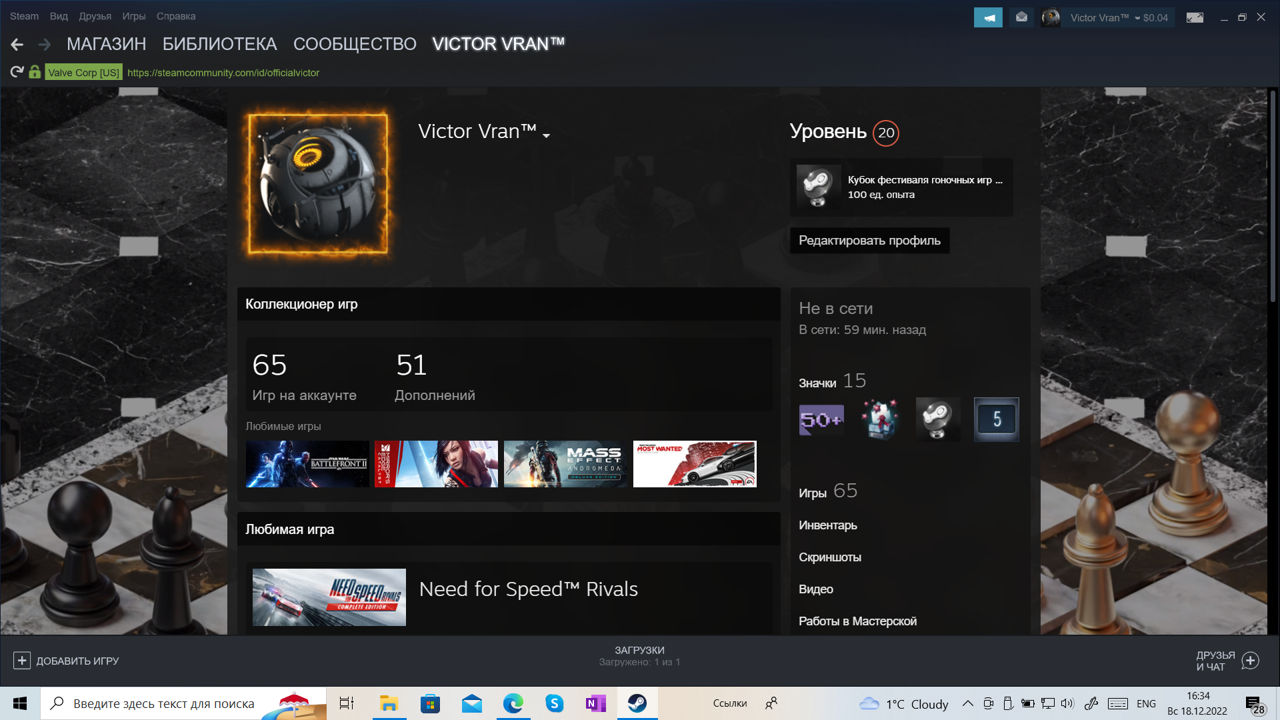
Task: Launch File Explorer from taskbar
Action: click(388, 703)
